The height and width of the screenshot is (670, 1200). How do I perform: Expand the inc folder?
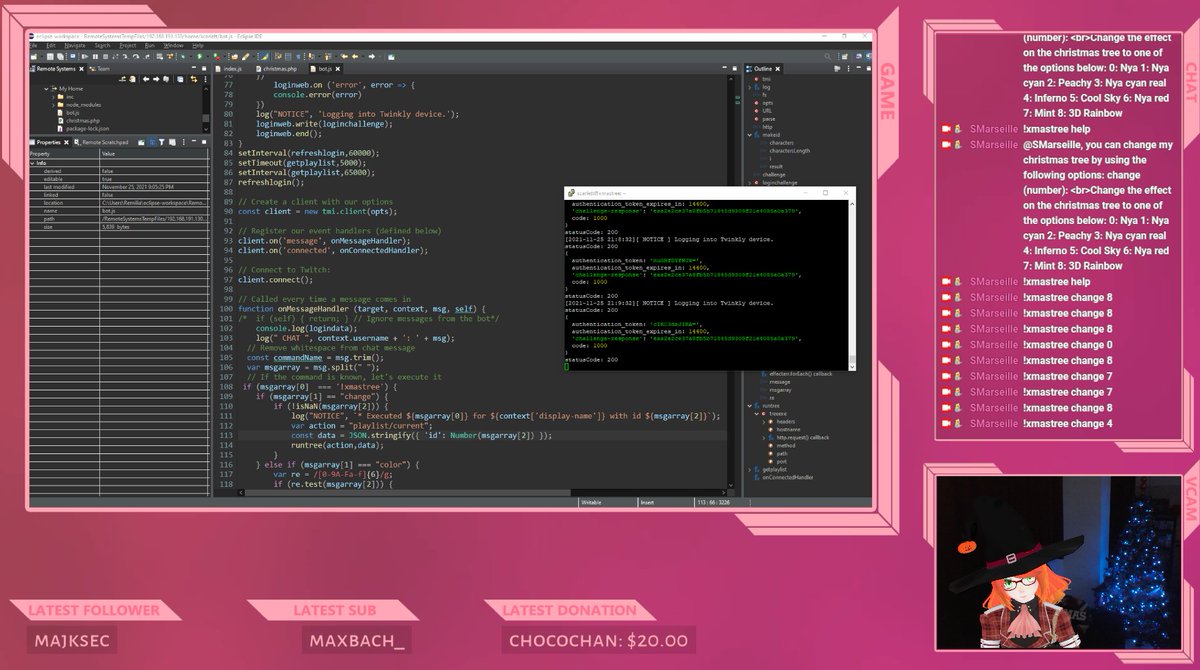(53, 97)
